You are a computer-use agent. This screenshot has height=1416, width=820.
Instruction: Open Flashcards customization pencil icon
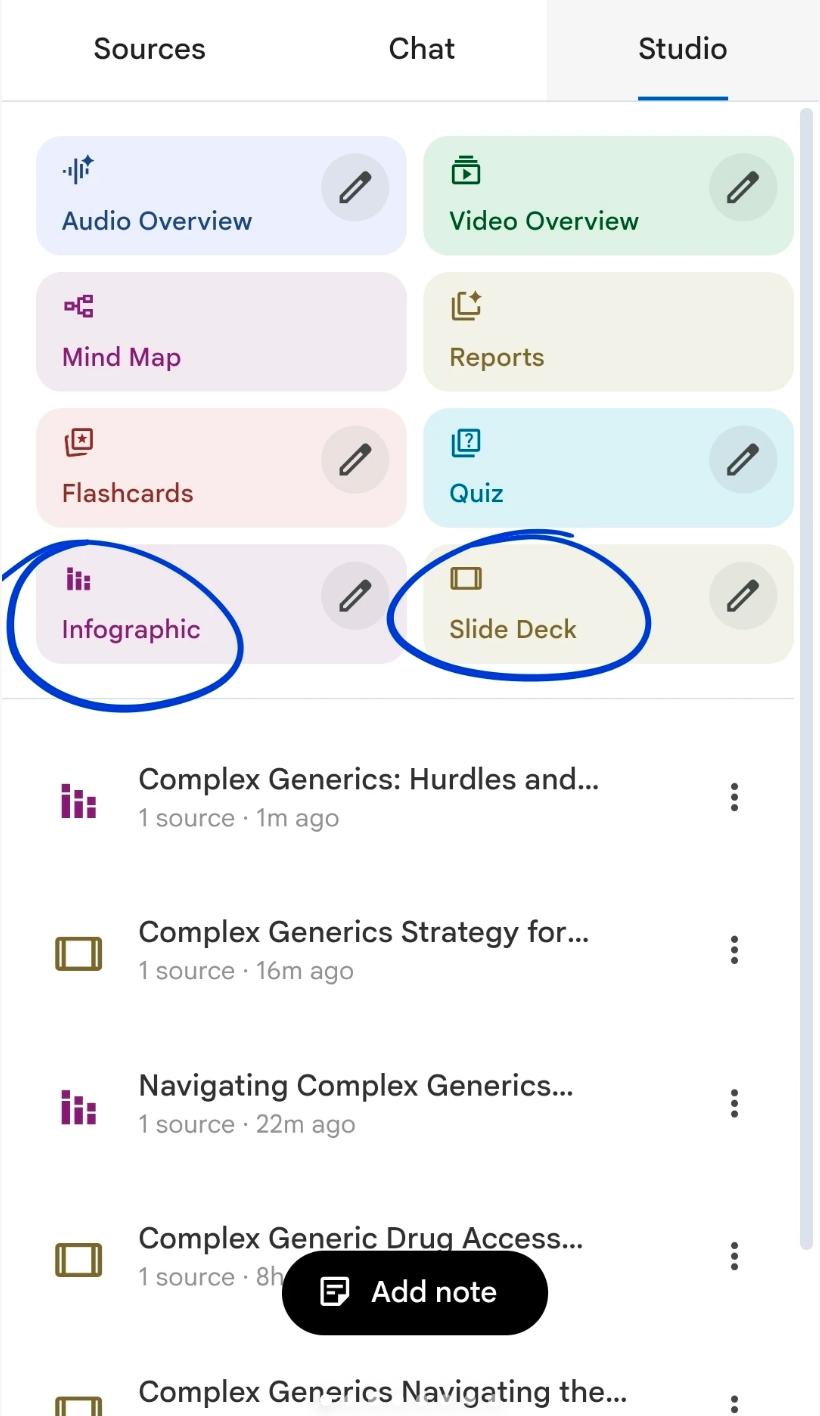pyautogui.click(x=355, y=459)
